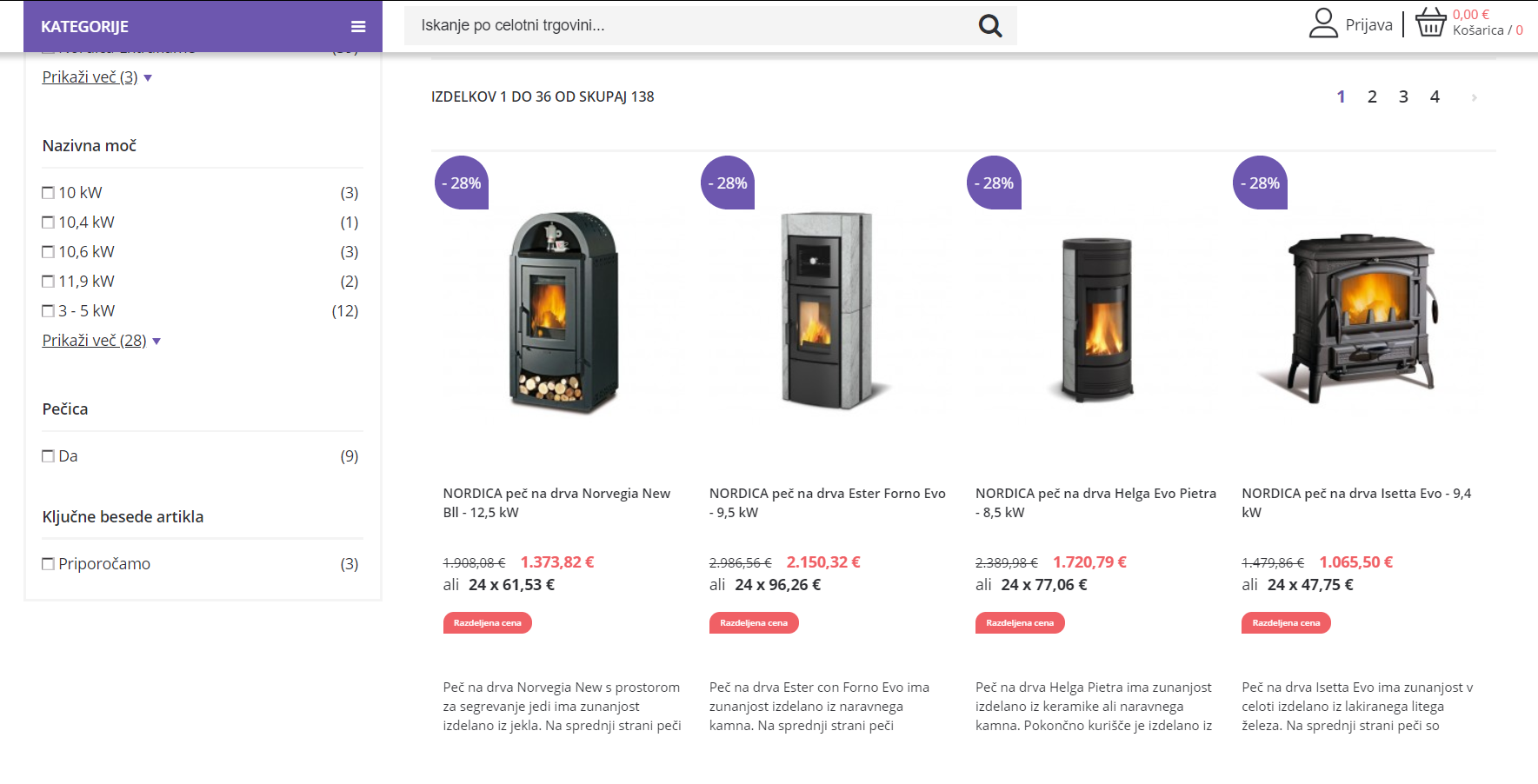Enable the 3 - 5 kW filter

[49, 311]
